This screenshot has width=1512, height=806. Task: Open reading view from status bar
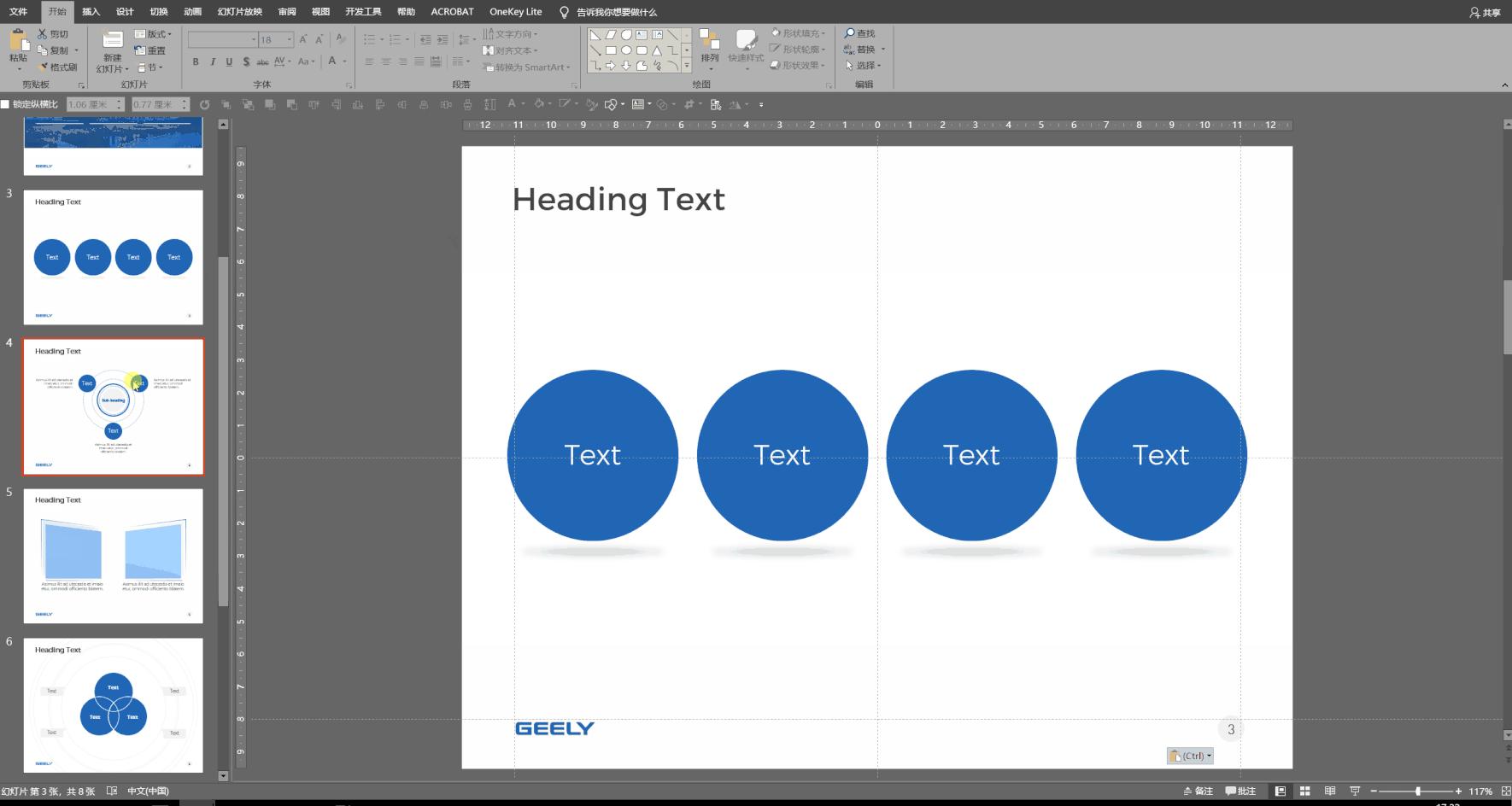(1329, 791)
